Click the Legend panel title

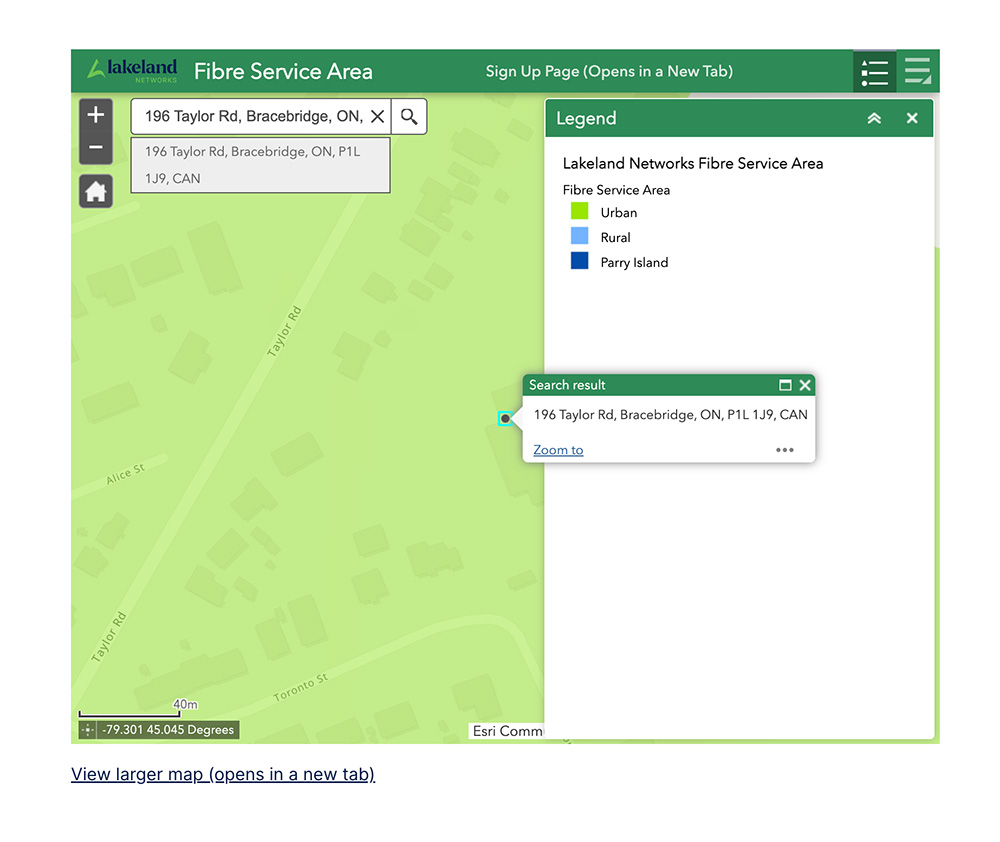(x=586, y=118)
